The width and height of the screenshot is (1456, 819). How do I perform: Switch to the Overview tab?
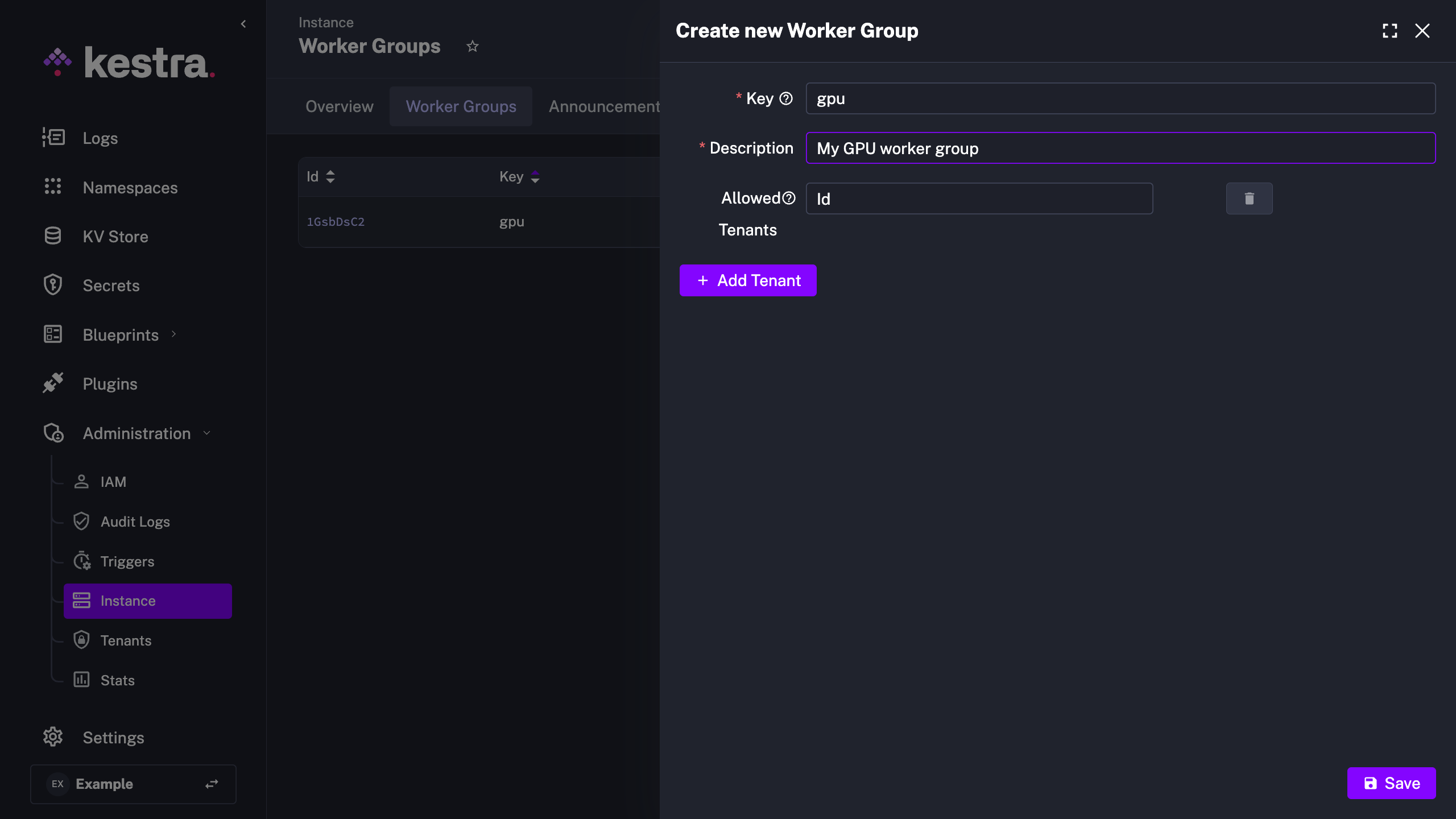point(339,106)
